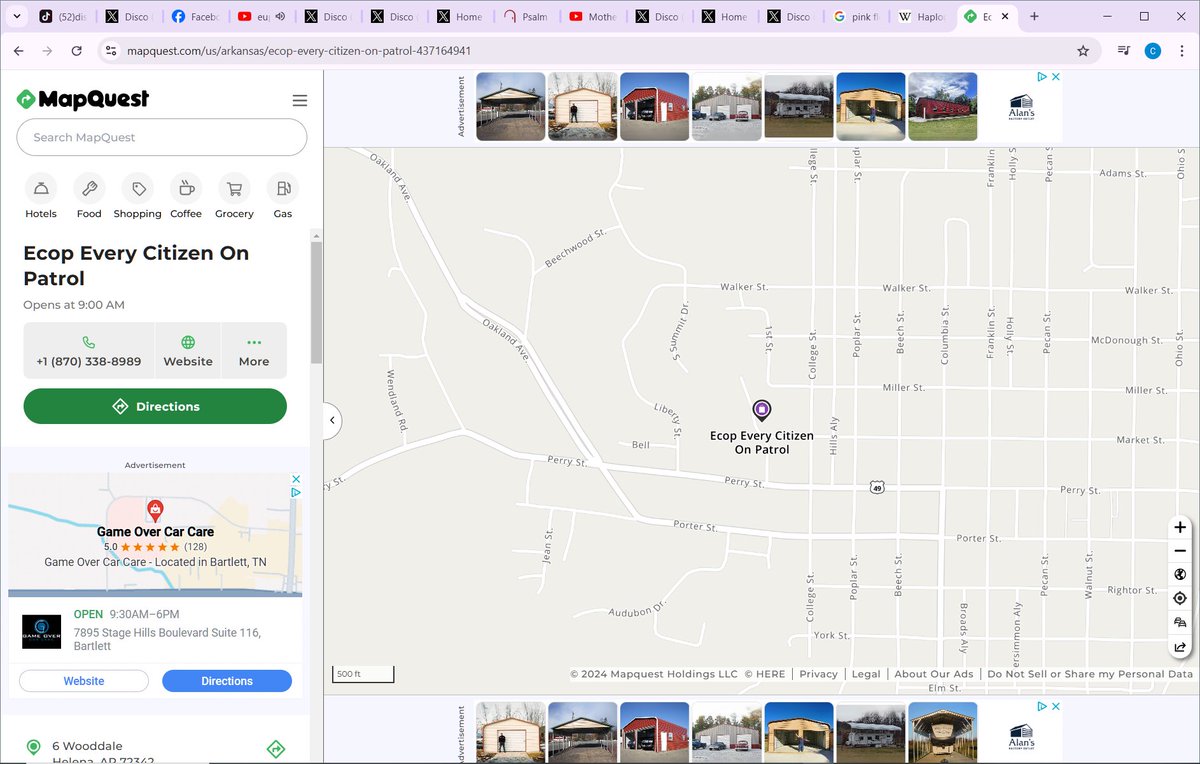Click Do Not Sell or Share link
The image size is (1200, 764).
[1090, 674]
